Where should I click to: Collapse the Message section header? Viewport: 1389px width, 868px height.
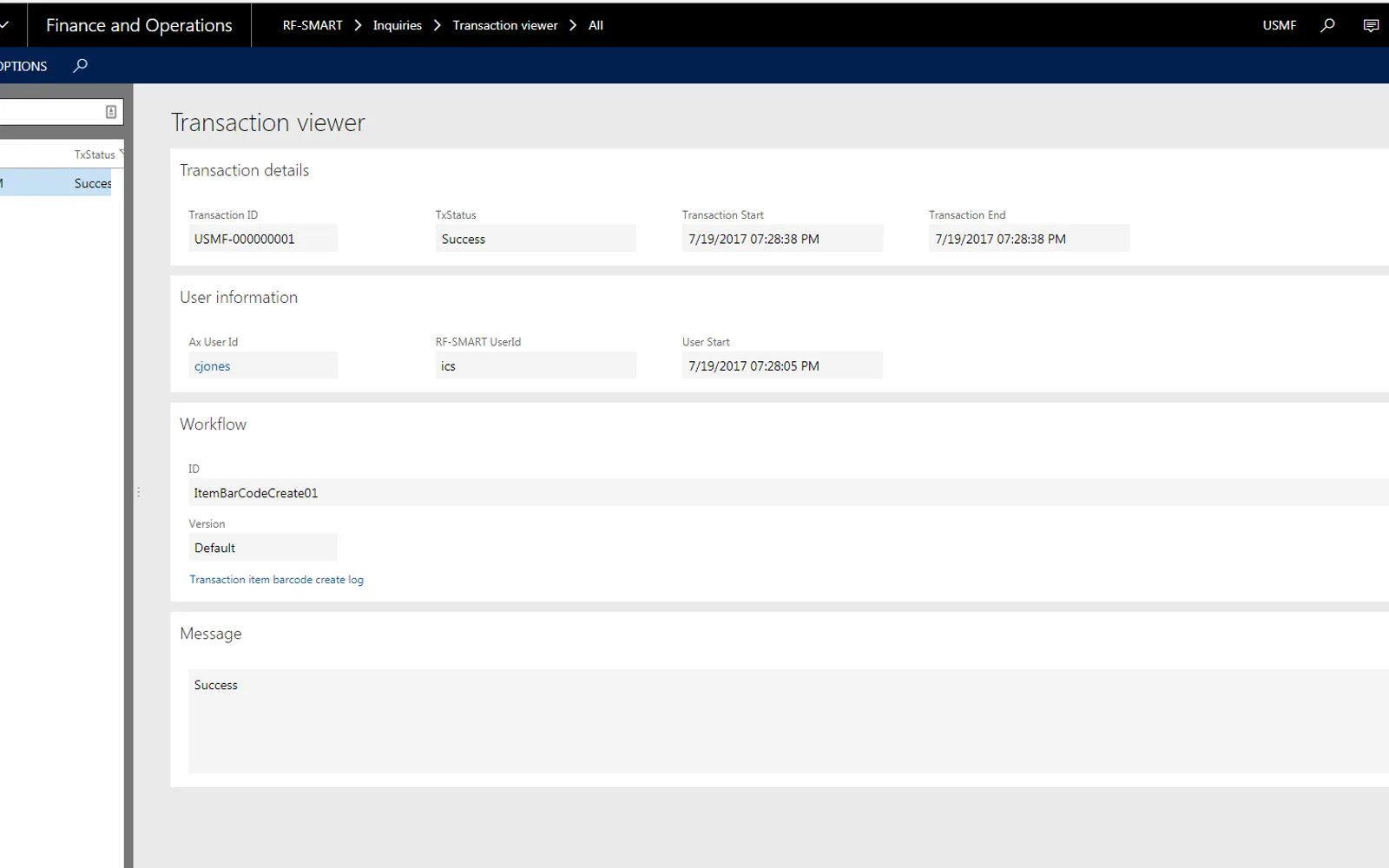click(x=210, y=634)
